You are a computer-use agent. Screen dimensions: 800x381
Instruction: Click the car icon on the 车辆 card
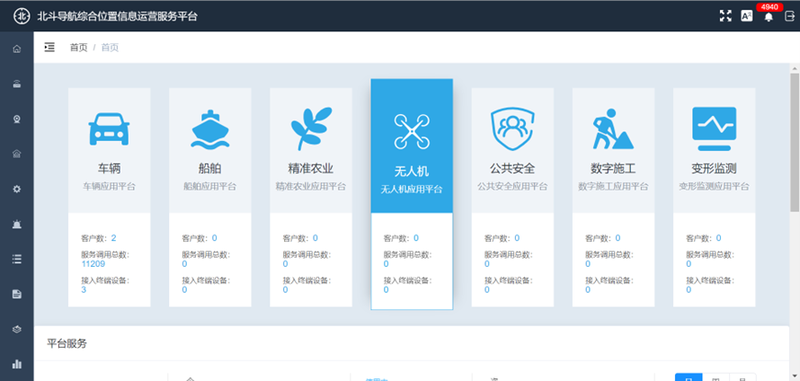(x=109, y=129)
